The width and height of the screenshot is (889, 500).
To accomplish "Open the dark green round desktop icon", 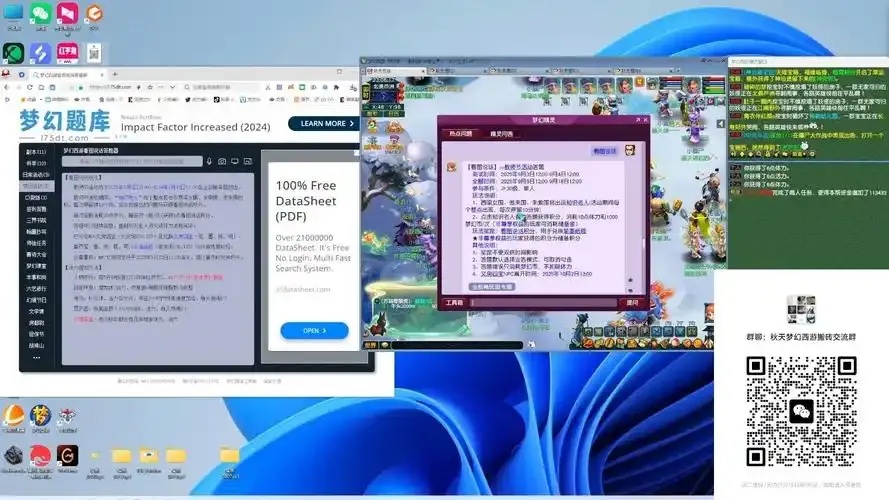I will click(13, 53).
